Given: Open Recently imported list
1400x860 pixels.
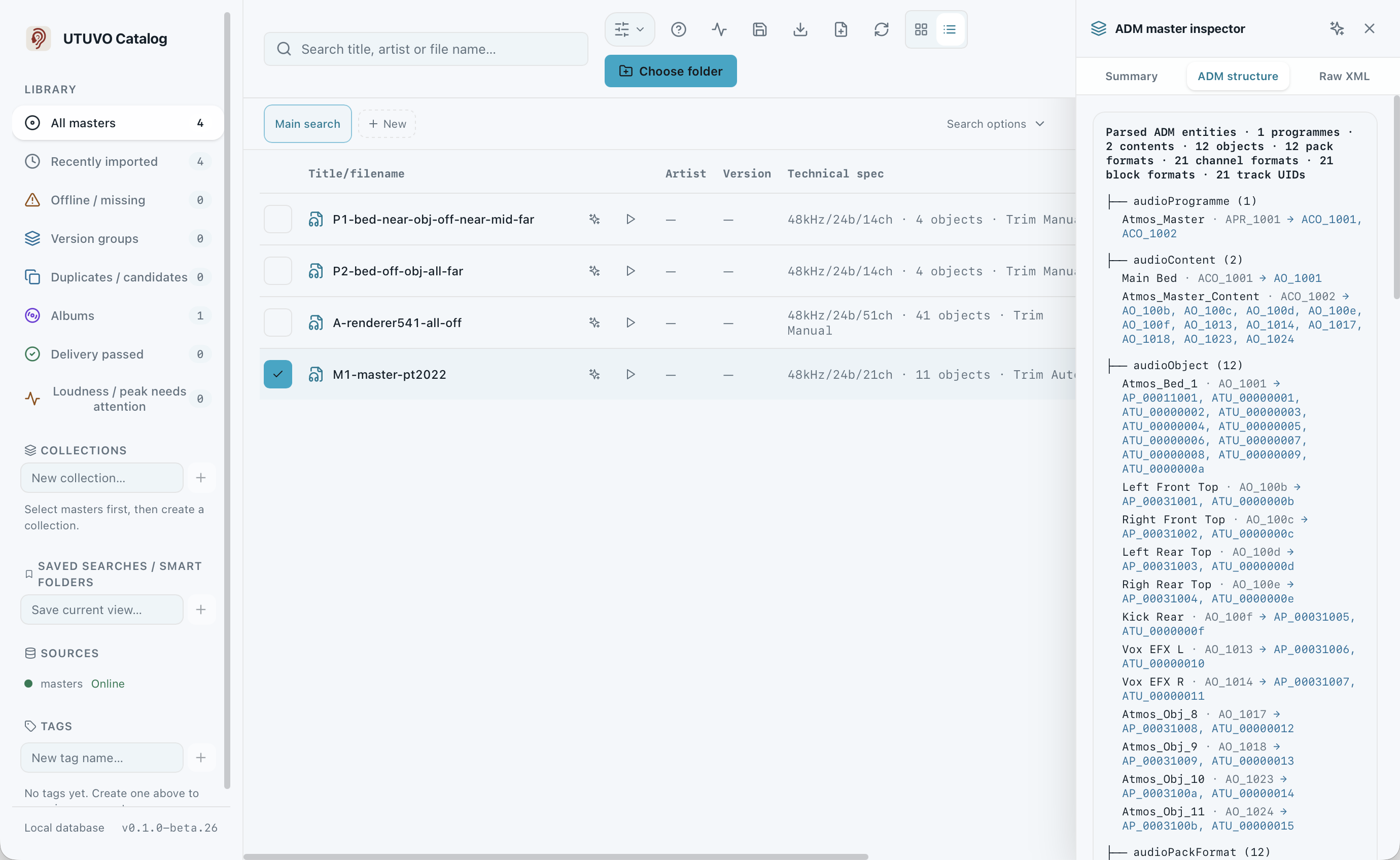Looking at the screenshot, I should coord(118,162).
